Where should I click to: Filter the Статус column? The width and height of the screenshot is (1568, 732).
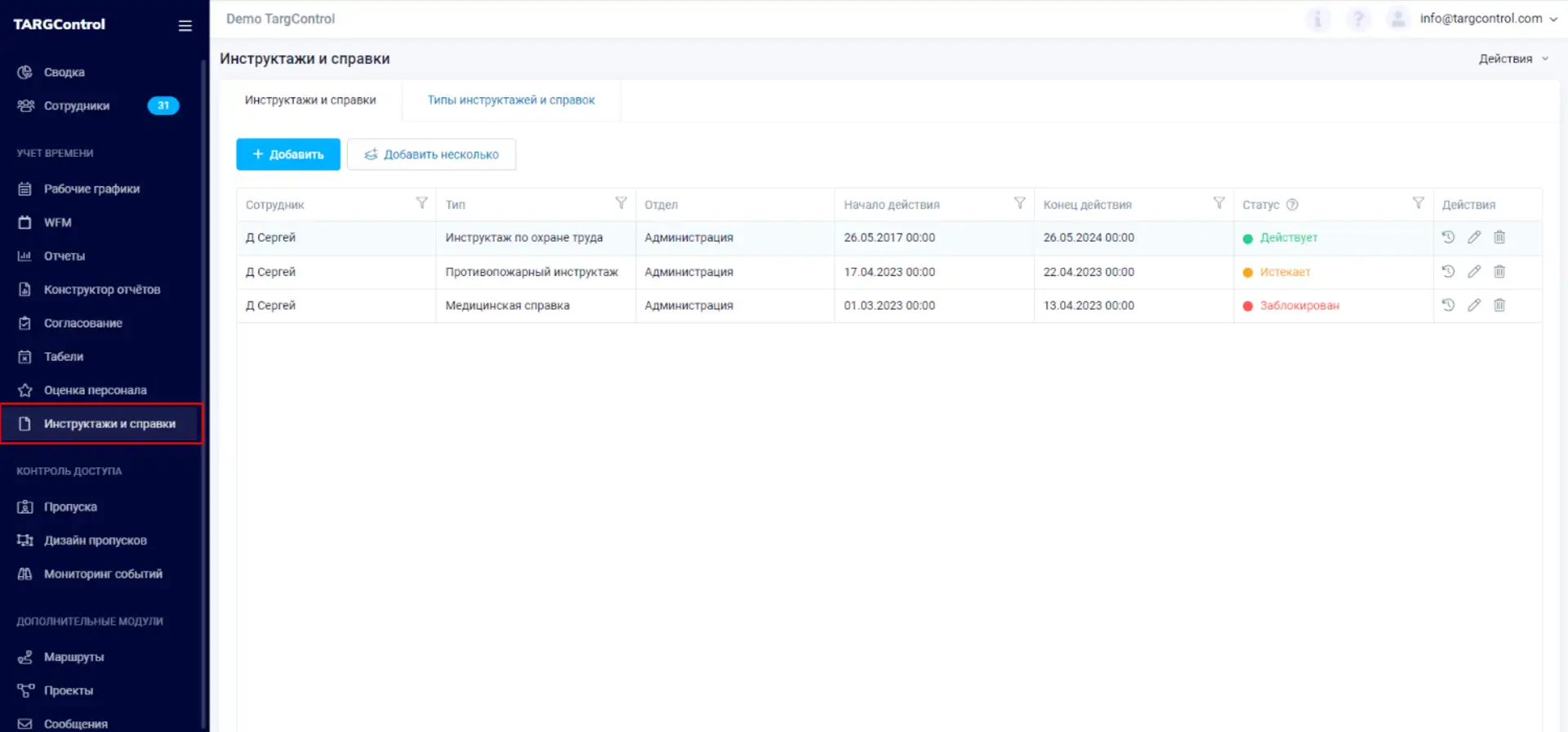(x=1418, y=203)
